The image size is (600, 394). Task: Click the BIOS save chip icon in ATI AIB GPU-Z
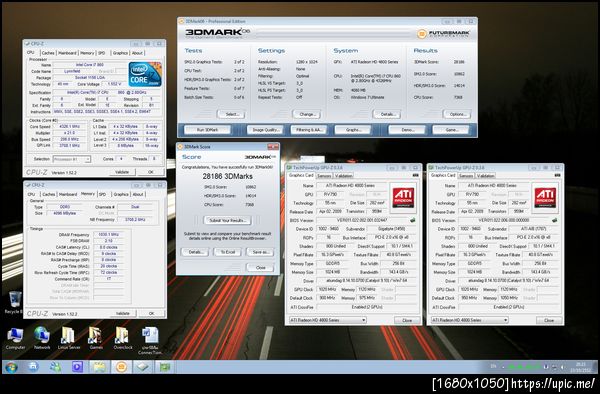(x=554, y=220)
